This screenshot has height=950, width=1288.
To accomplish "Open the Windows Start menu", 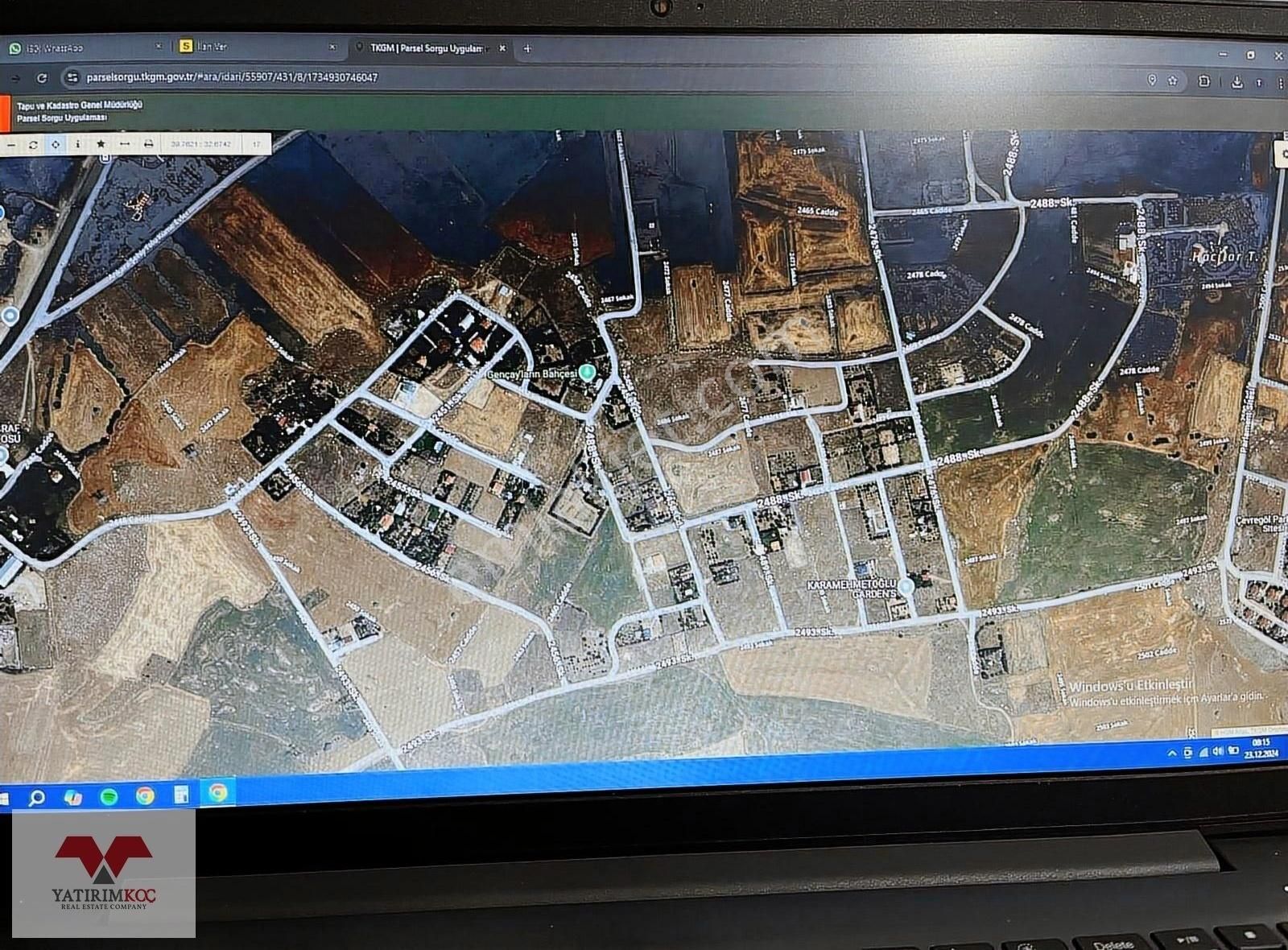I will (4, 798).
